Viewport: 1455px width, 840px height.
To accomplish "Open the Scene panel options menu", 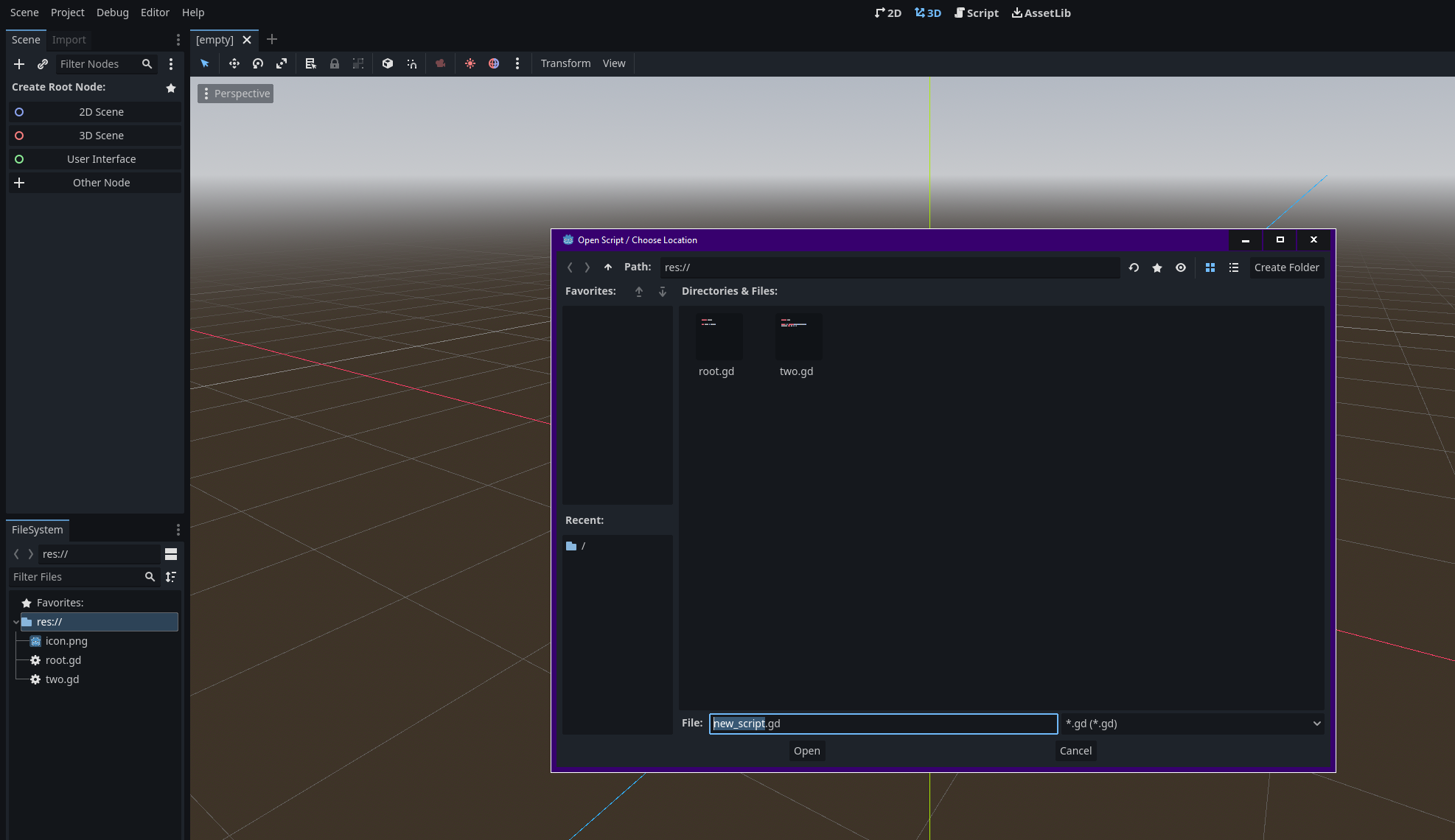I will [177, 40].
